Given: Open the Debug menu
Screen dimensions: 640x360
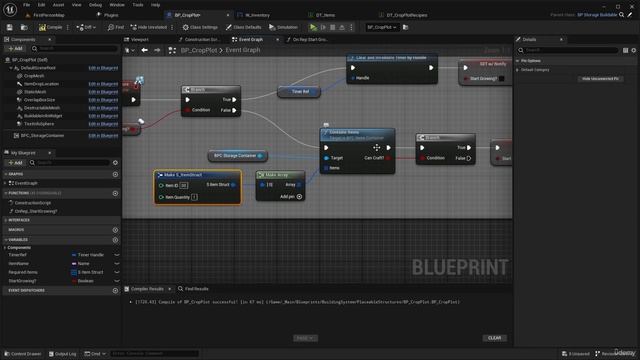Looking at the screenshot, I should [95, 5].
